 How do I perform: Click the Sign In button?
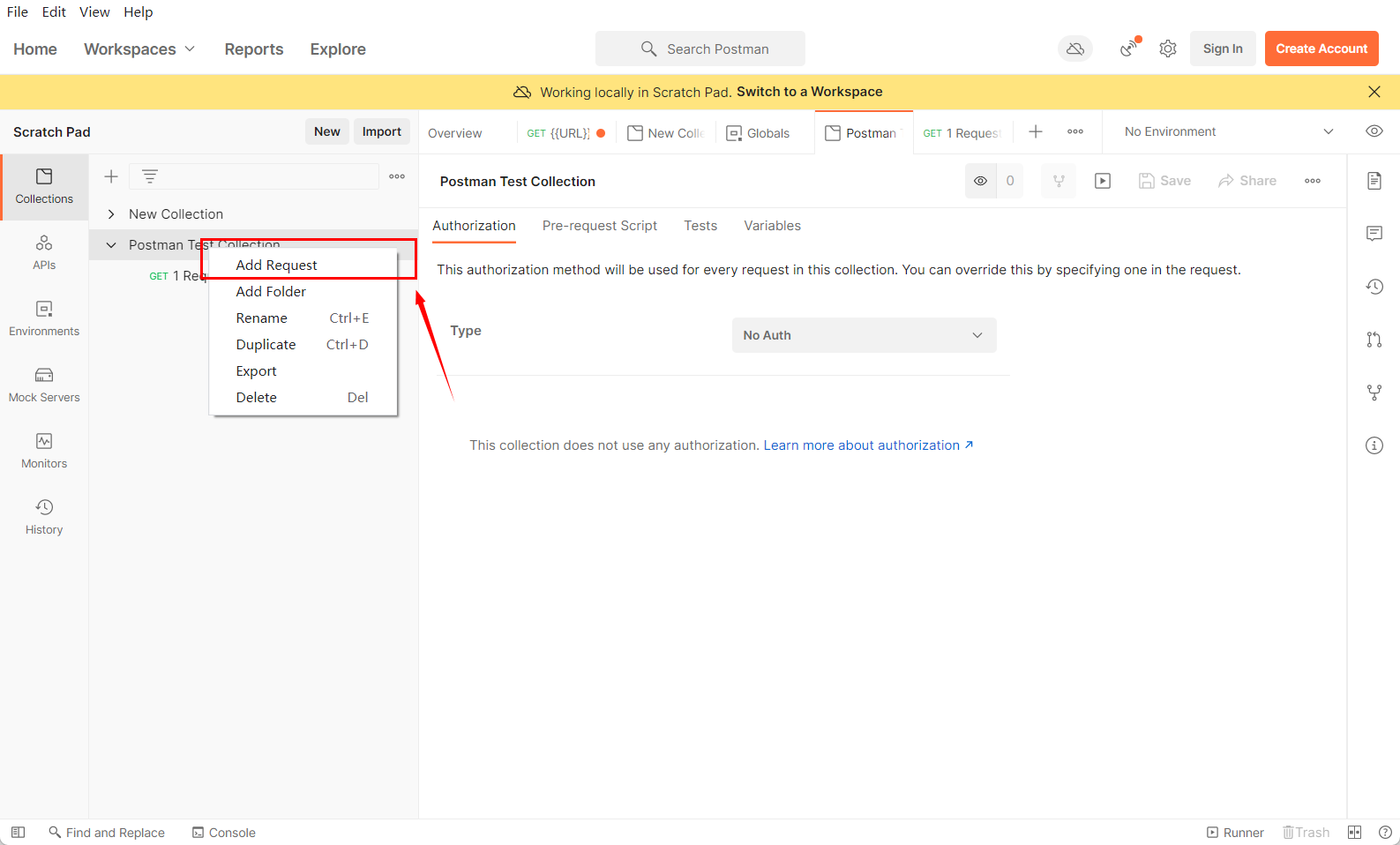pos(1223,49)
